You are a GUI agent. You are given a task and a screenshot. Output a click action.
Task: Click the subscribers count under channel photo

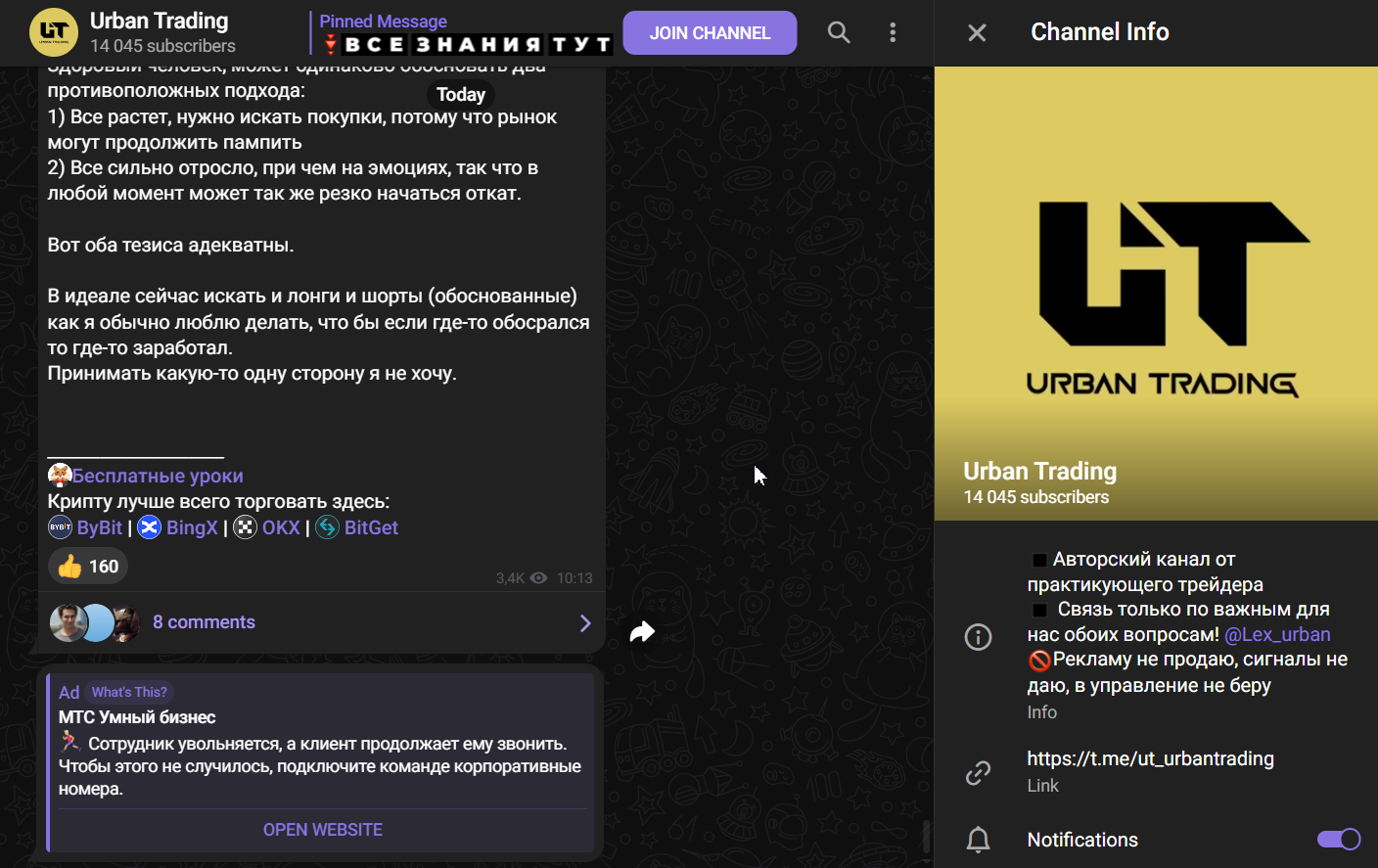click(1036, 497)
